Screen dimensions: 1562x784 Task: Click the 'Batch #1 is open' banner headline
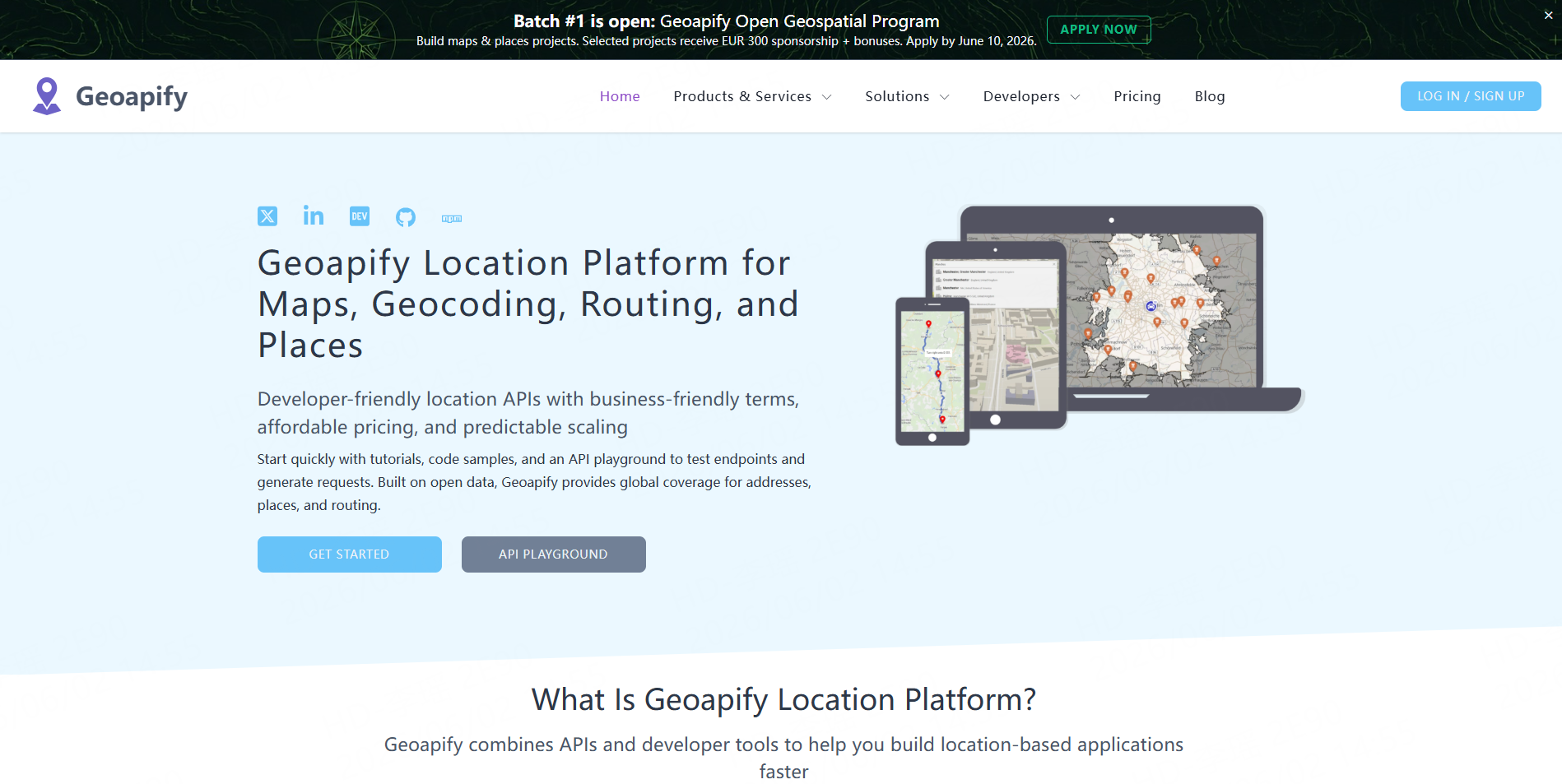(727, 21)
